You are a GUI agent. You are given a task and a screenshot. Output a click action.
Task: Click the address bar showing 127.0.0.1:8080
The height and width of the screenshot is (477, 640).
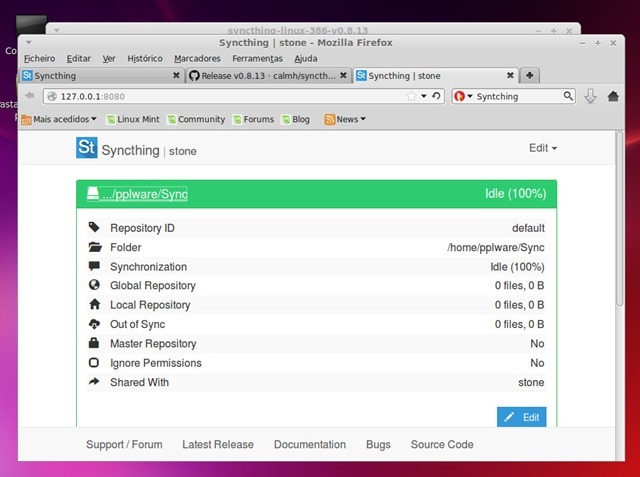pyautogui.click(x=220, y=96)
